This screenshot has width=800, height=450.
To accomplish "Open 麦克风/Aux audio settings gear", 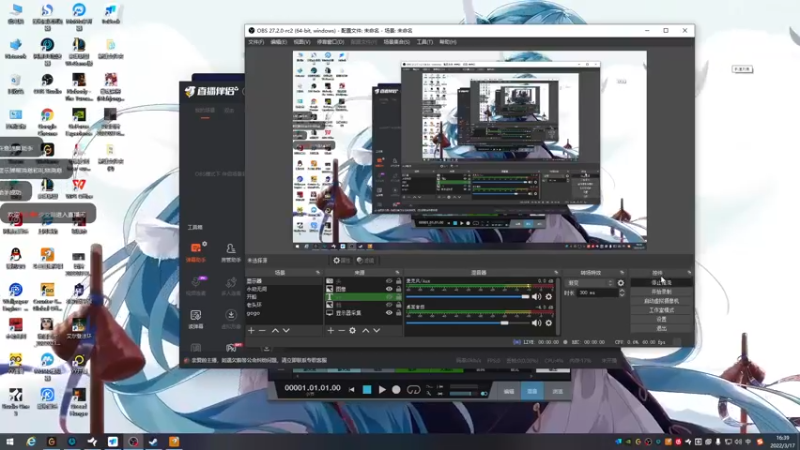I will tap(548, 296).
